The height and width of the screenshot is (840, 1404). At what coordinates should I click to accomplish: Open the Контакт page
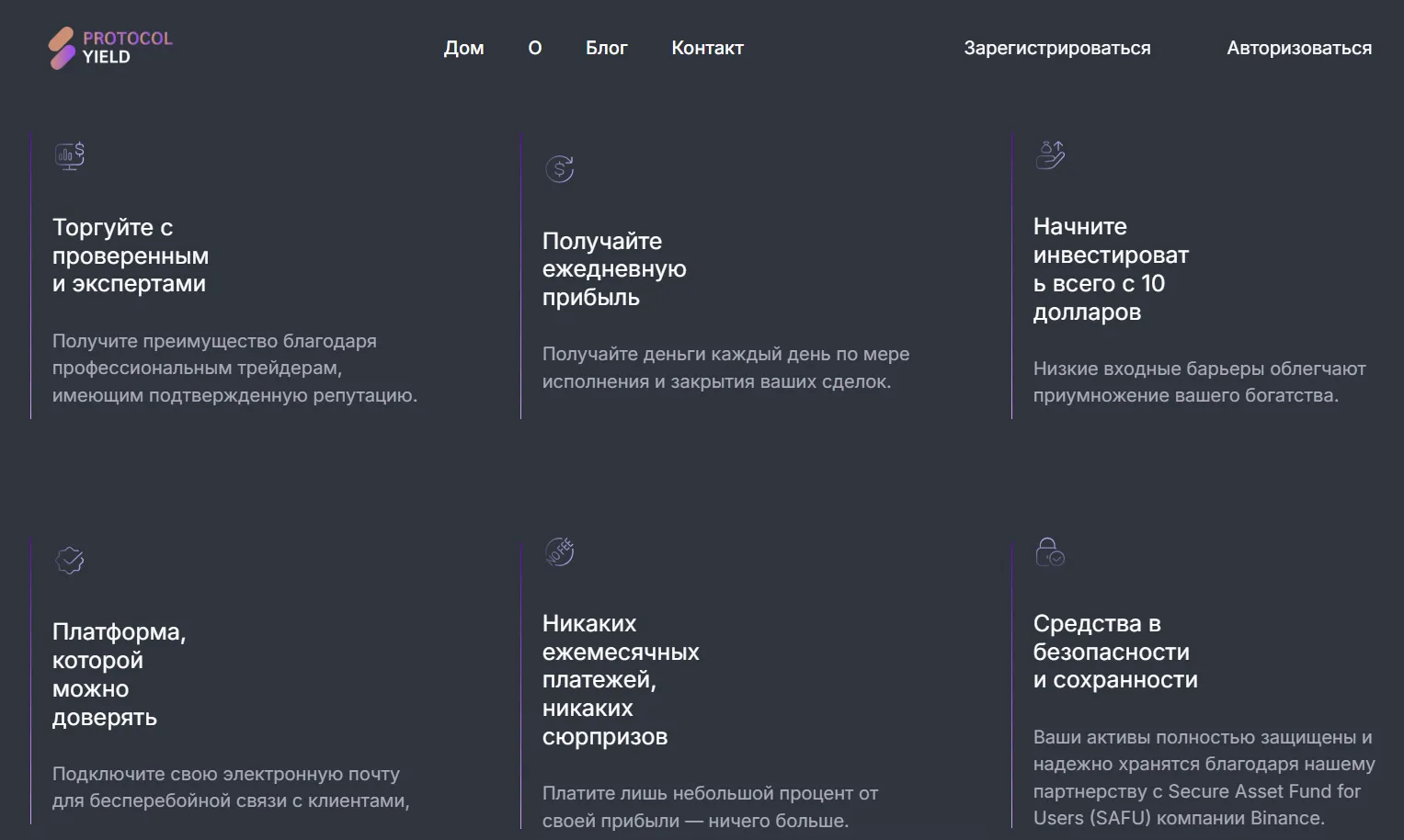click(x=707, y=48)
